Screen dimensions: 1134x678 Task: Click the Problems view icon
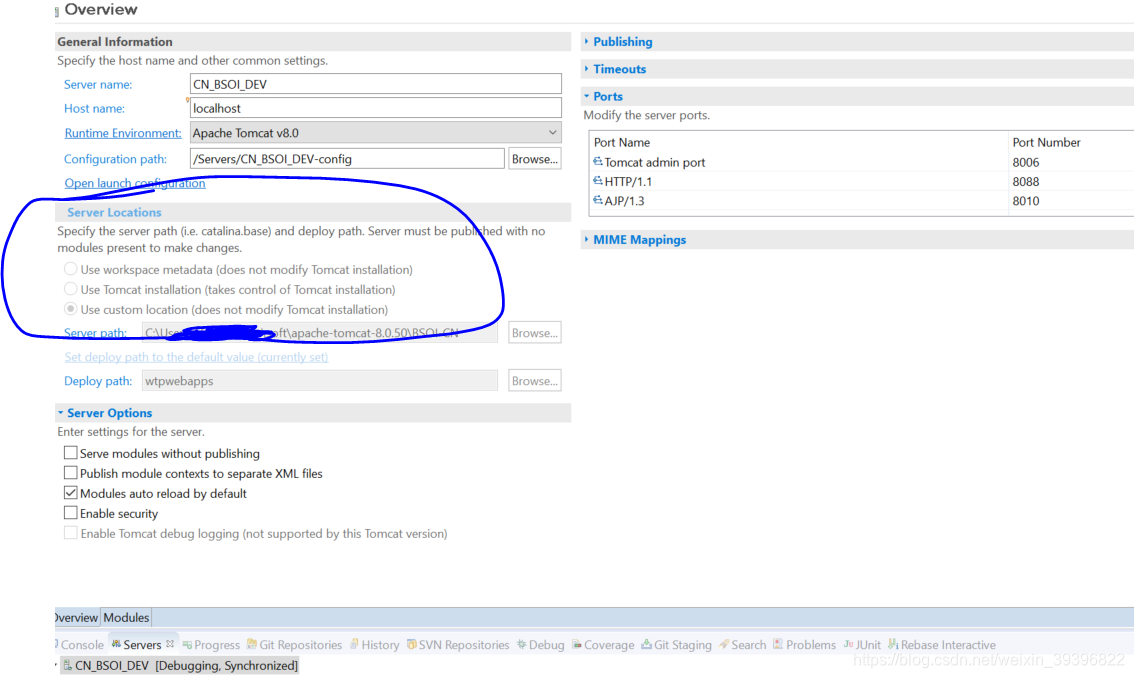pos(778,644)
